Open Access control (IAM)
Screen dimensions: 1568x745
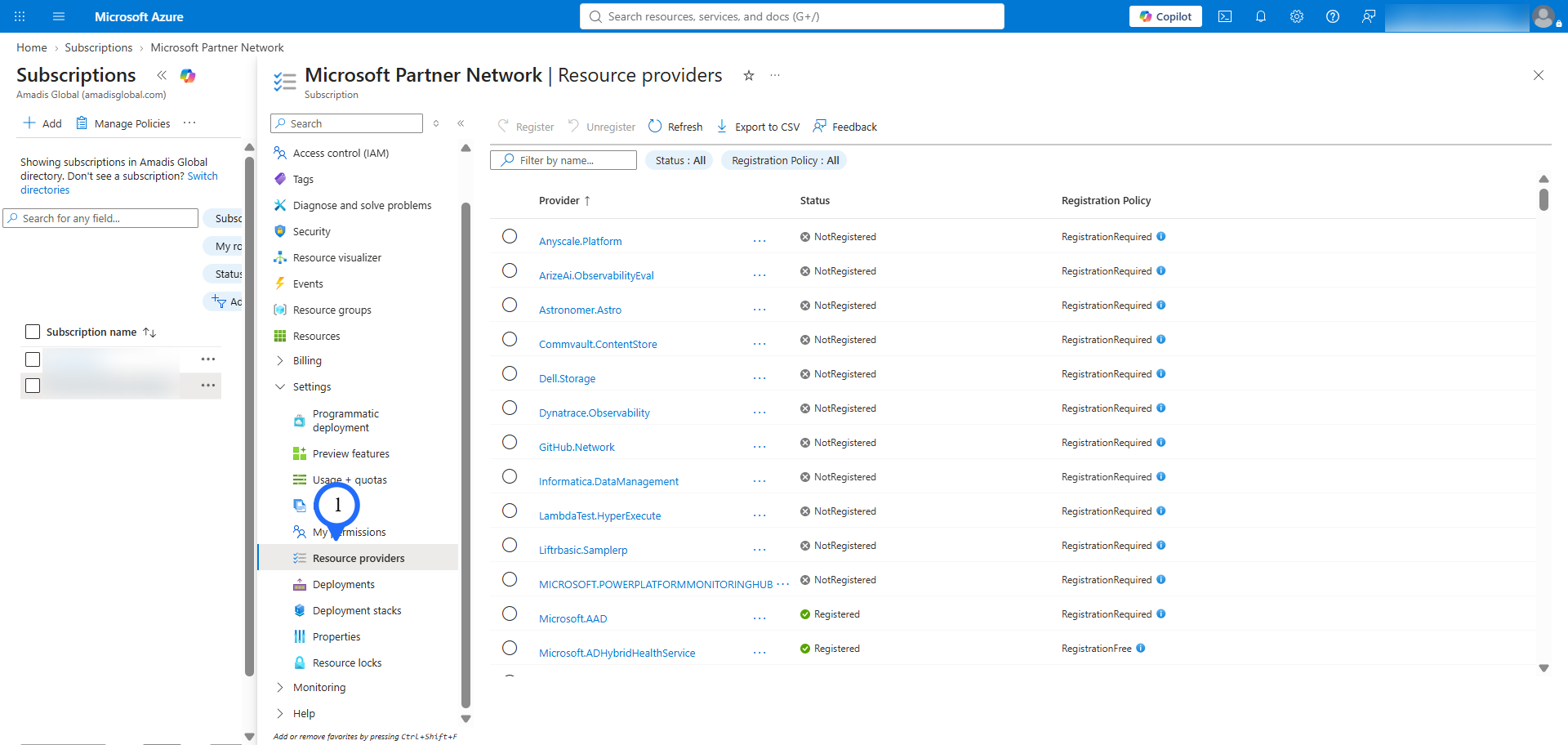click(341, 153)
